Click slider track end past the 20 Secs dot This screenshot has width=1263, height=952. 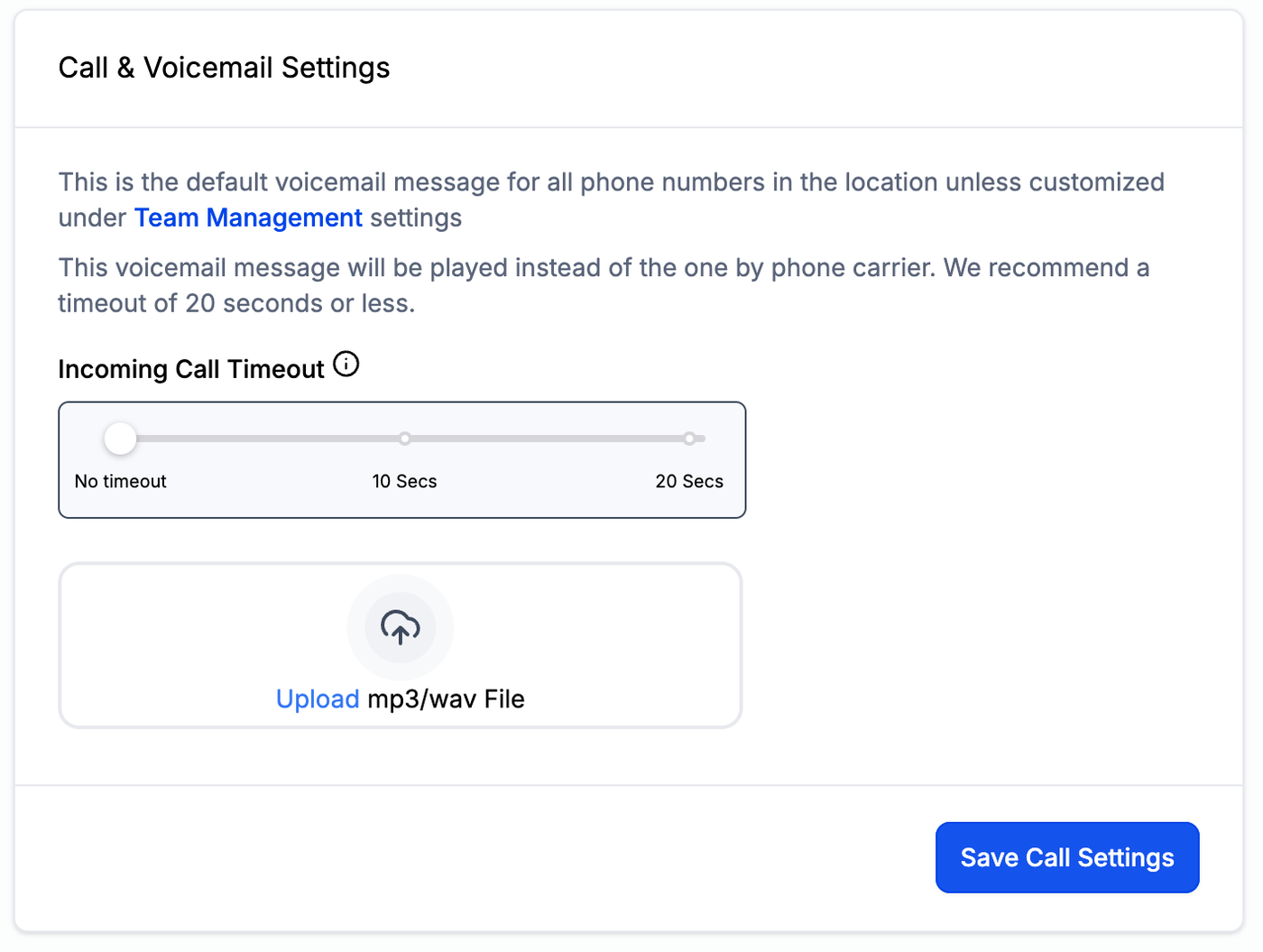point(701,439)
